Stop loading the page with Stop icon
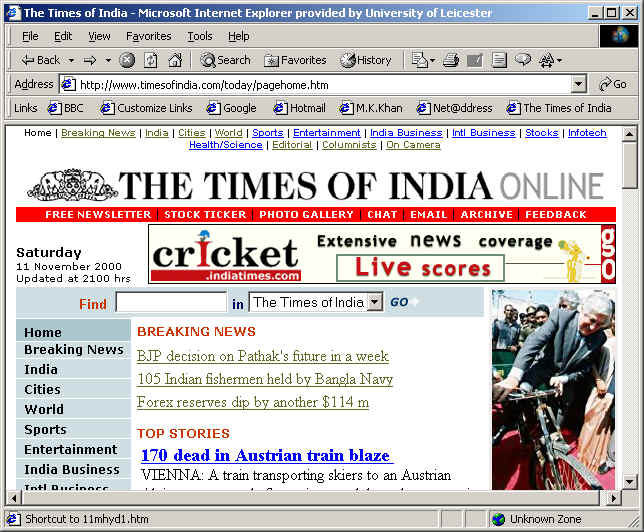644x532 pixels. click(x=127, y=60)
